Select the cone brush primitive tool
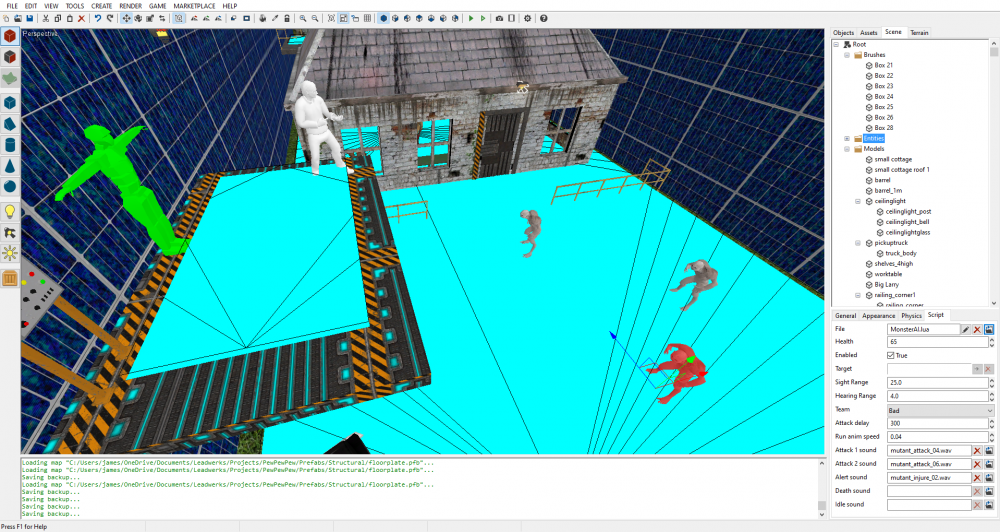The image size is (1000, 532). coord(10,166)
